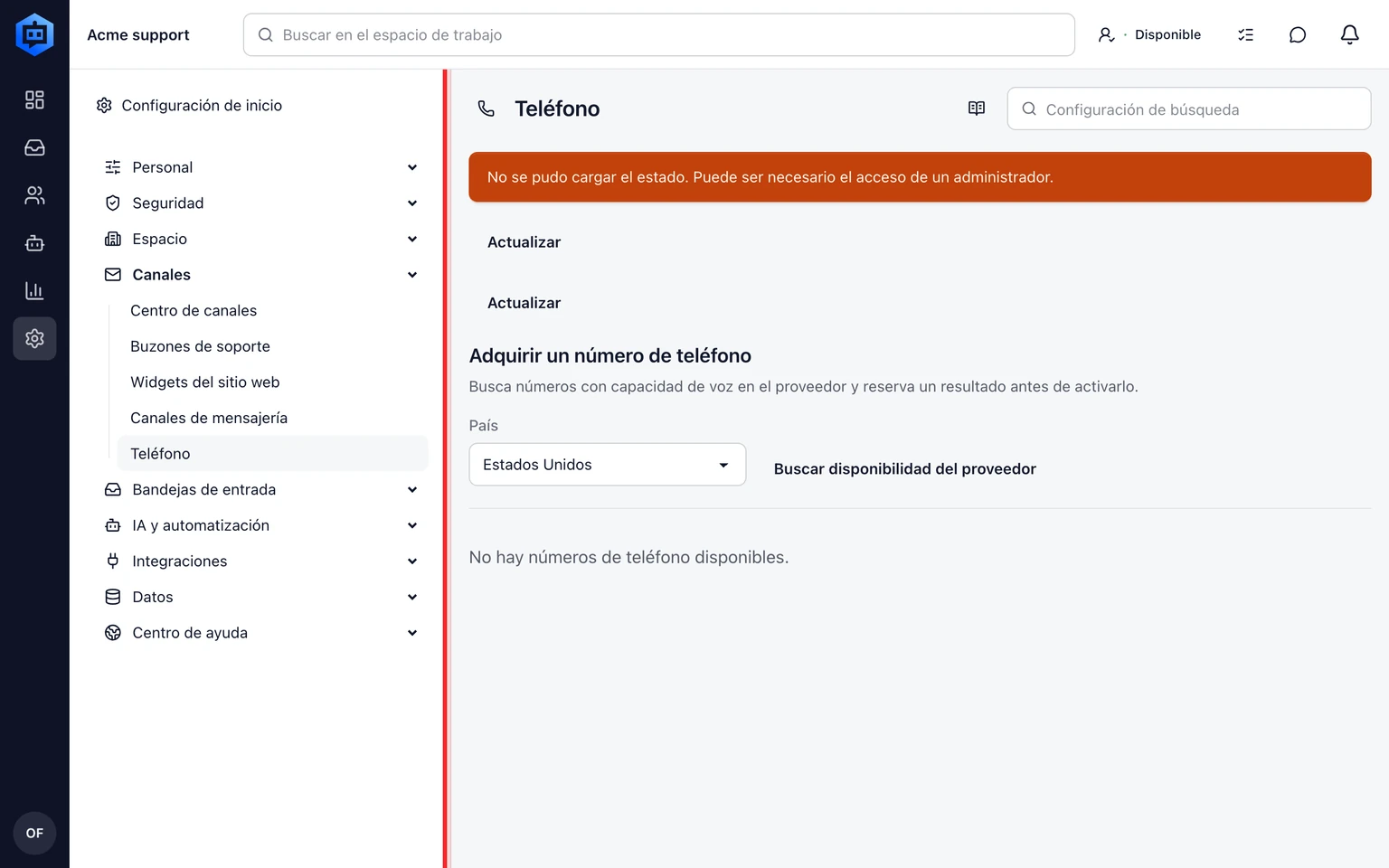Open the chat bubble icon in header
The image size is (1389, 868).
(1298, 34)
